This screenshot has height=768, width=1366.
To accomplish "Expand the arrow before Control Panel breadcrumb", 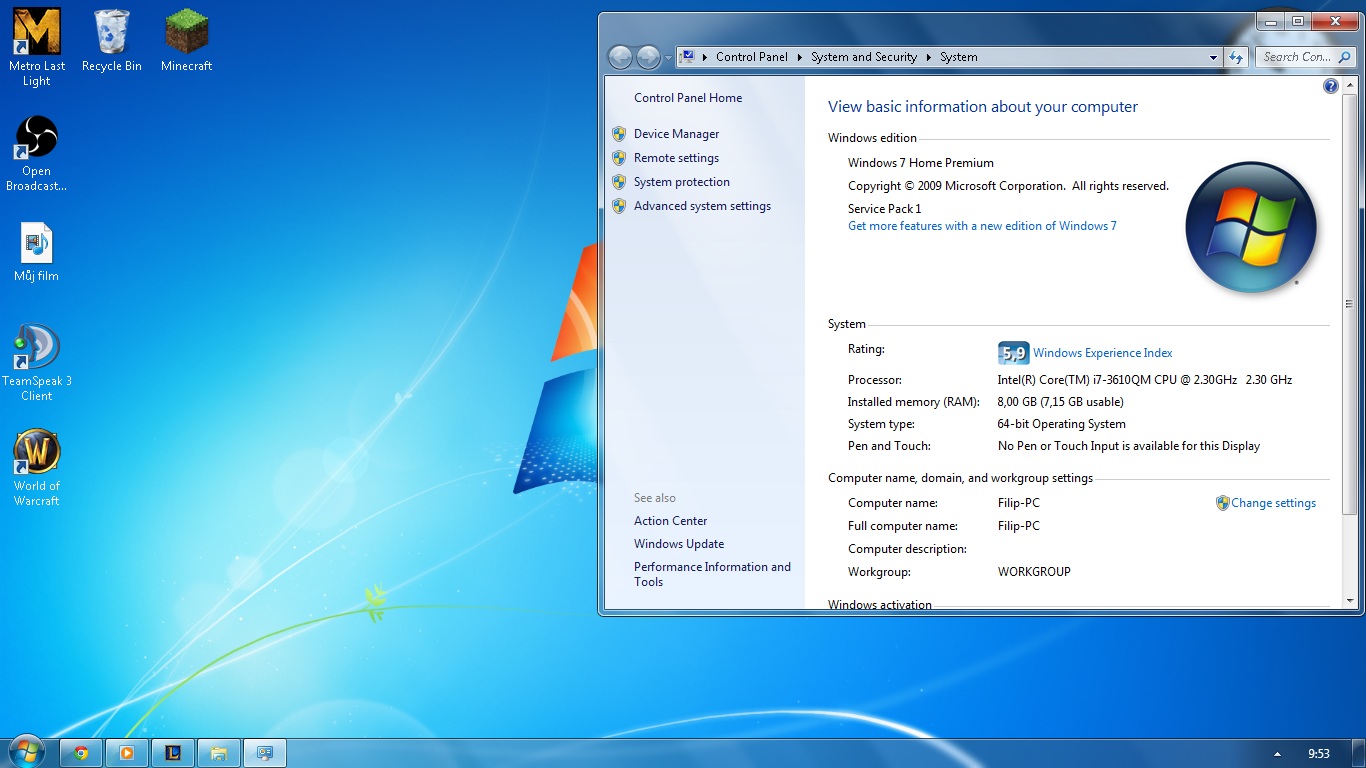I will [x=705, y=57].
